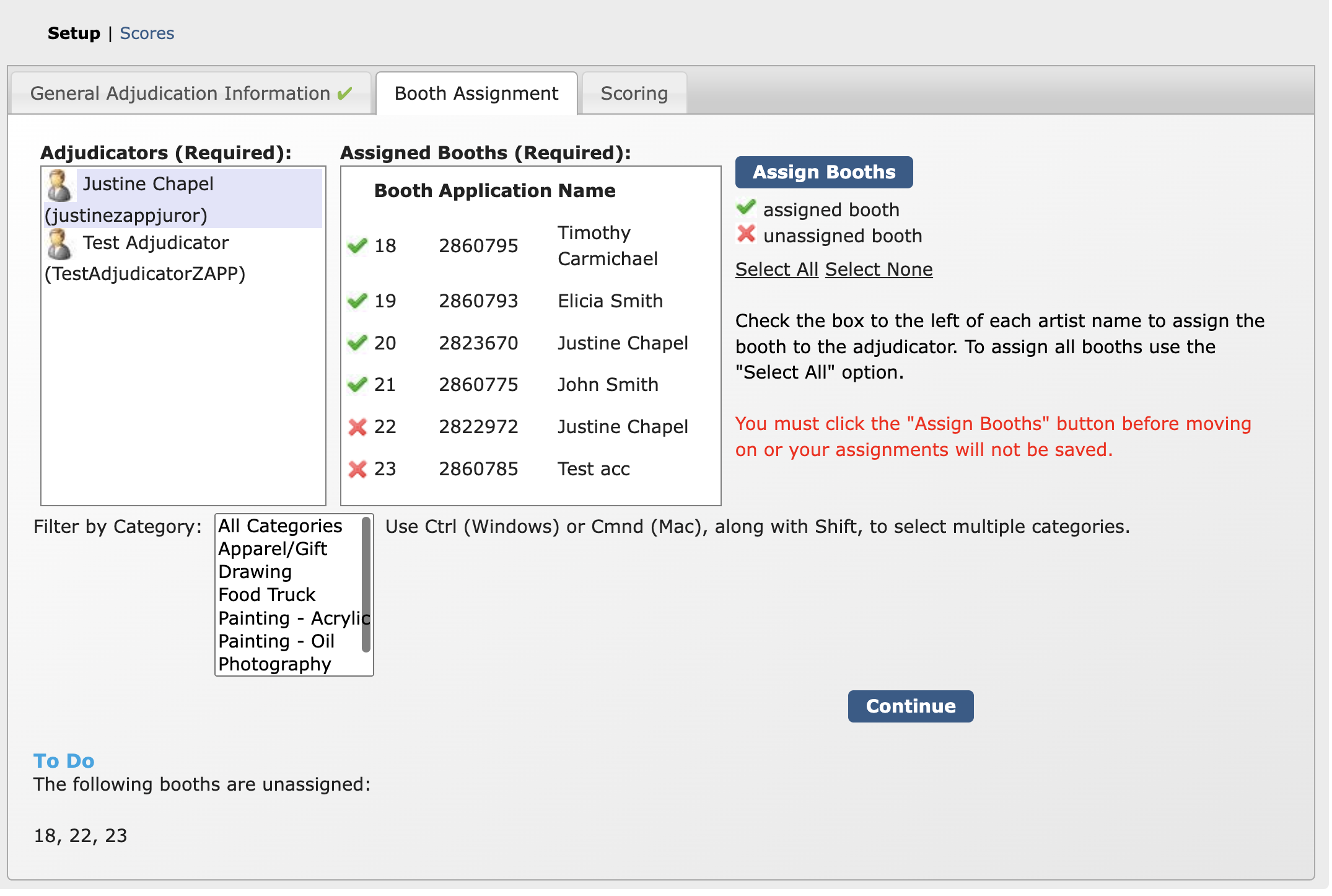Click the Assign Booths button
The height and width of the screenshot is (896, 1332).
tap(823, 172)
